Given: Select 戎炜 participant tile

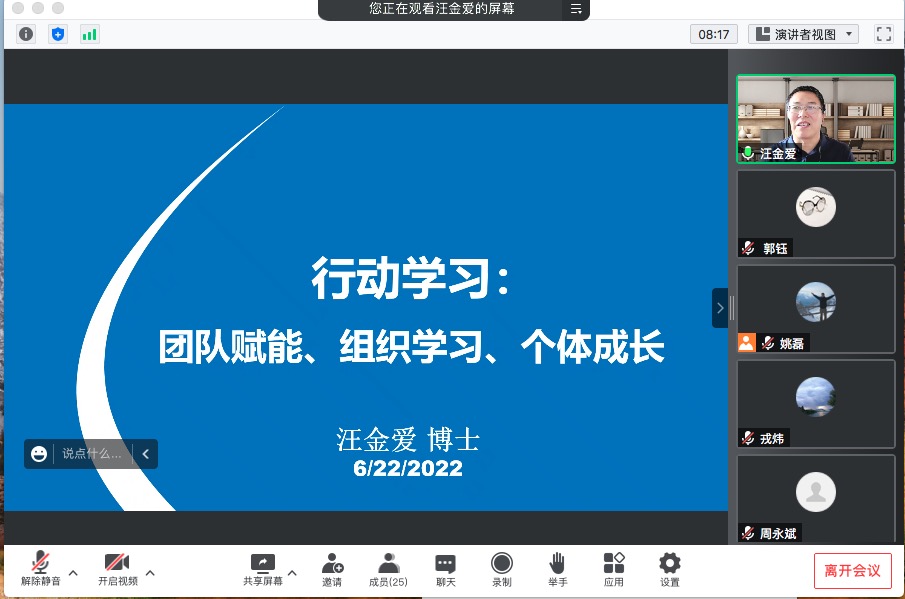Looking at the screenshot, I should [816, 404].
